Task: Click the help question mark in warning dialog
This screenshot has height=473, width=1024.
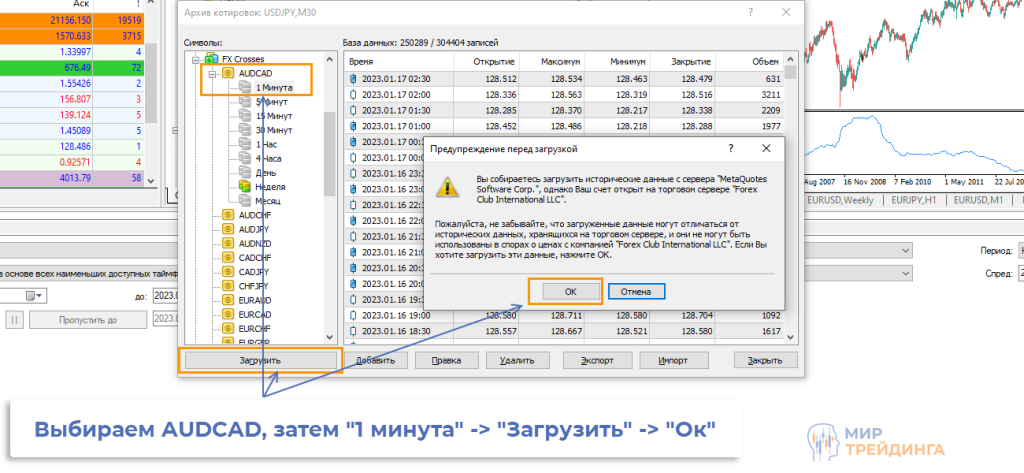Action: click(731, 148)
